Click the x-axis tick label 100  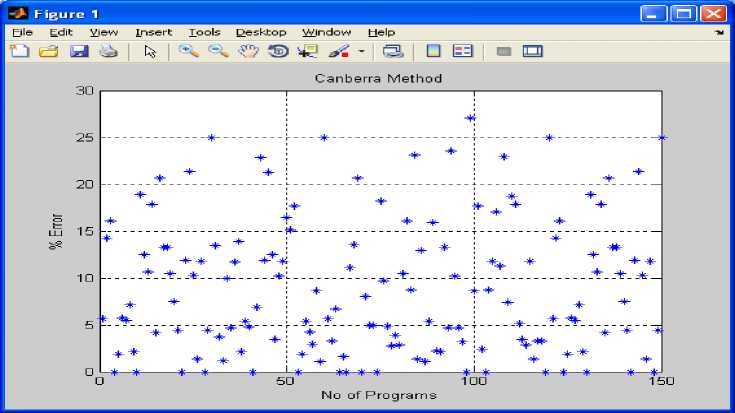click(x=474, y=381)
